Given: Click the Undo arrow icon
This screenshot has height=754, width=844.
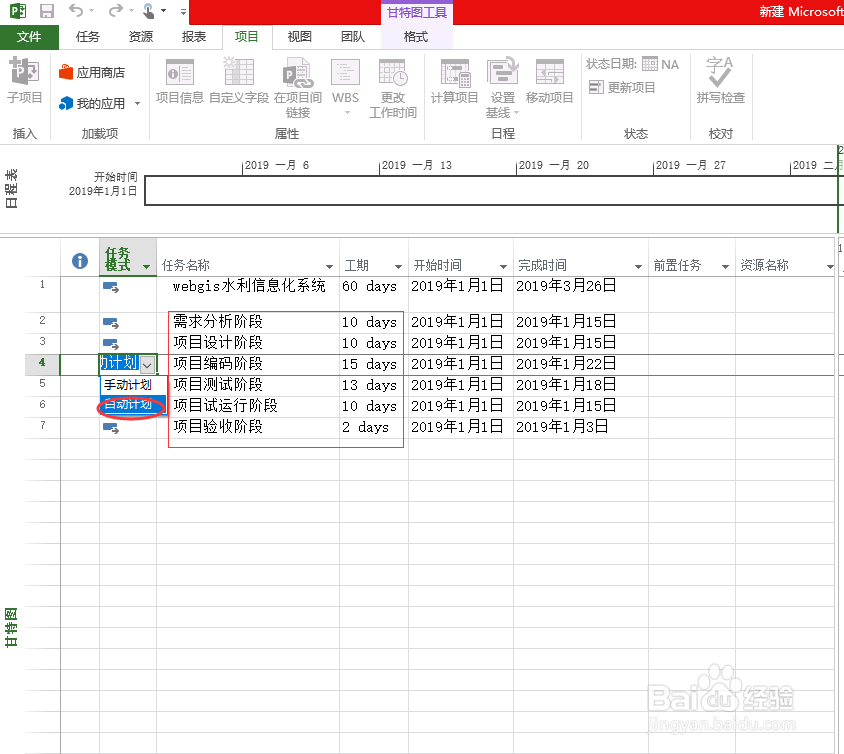Looking at the screenshot, I should click(x=76, y=10).
